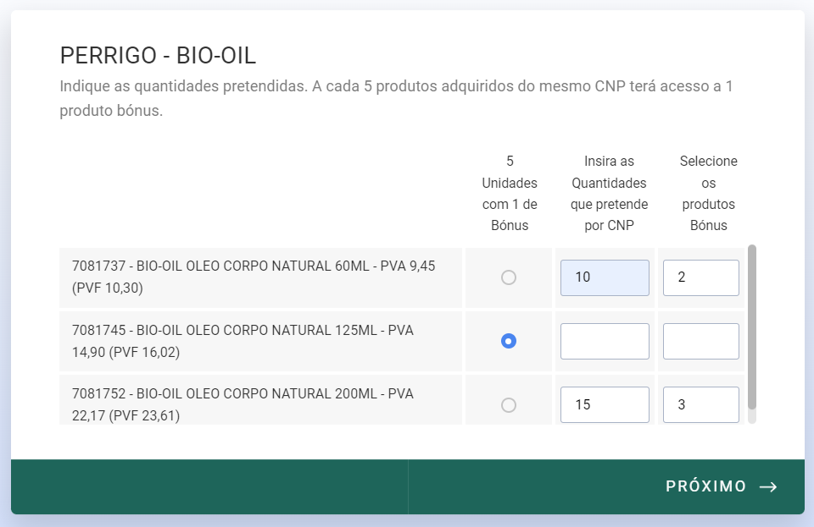814x527 pixels.
Task: Select the bonus radio for 200ML oil
Action: click(508, 405)
